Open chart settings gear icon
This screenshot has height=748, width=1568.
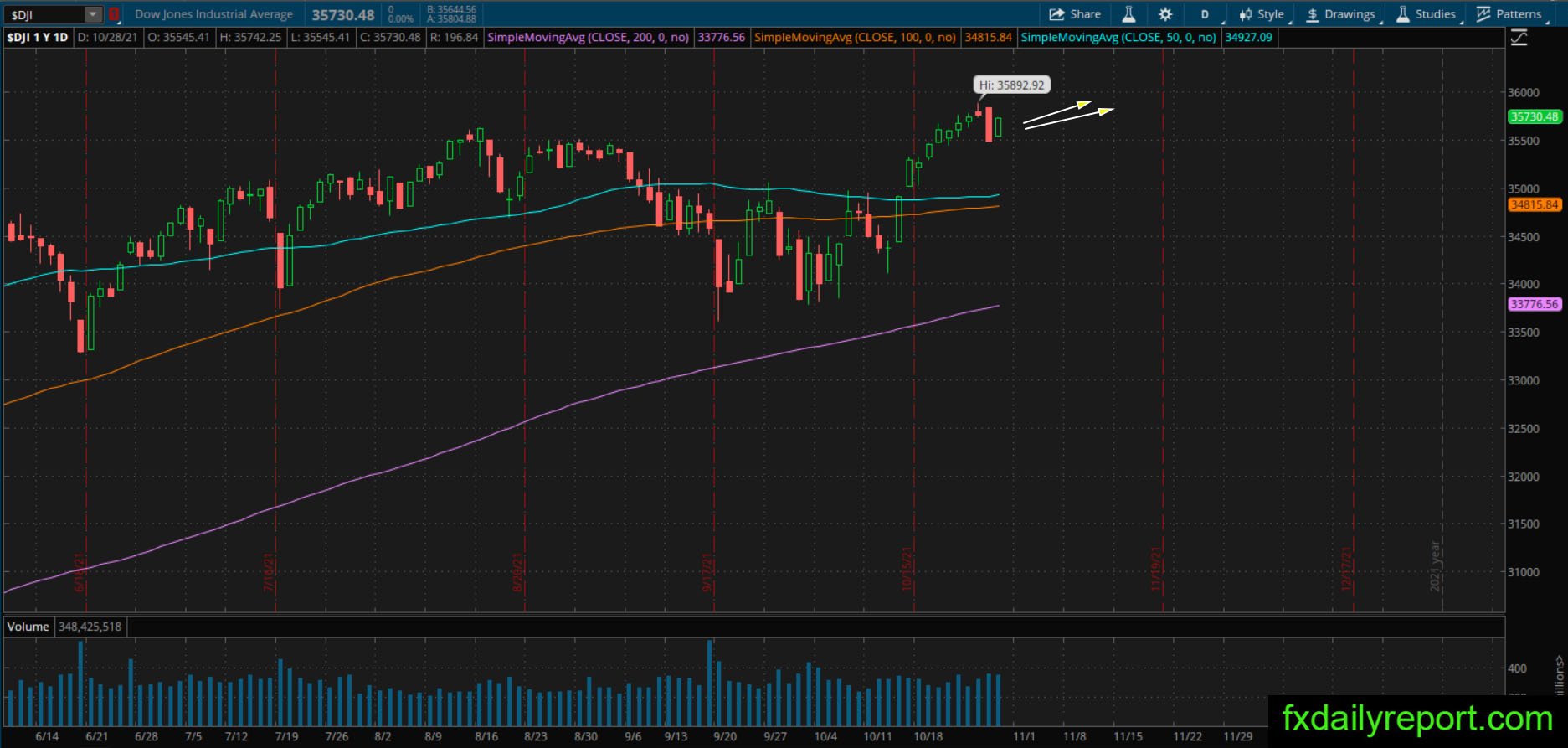coord(1165,14)
